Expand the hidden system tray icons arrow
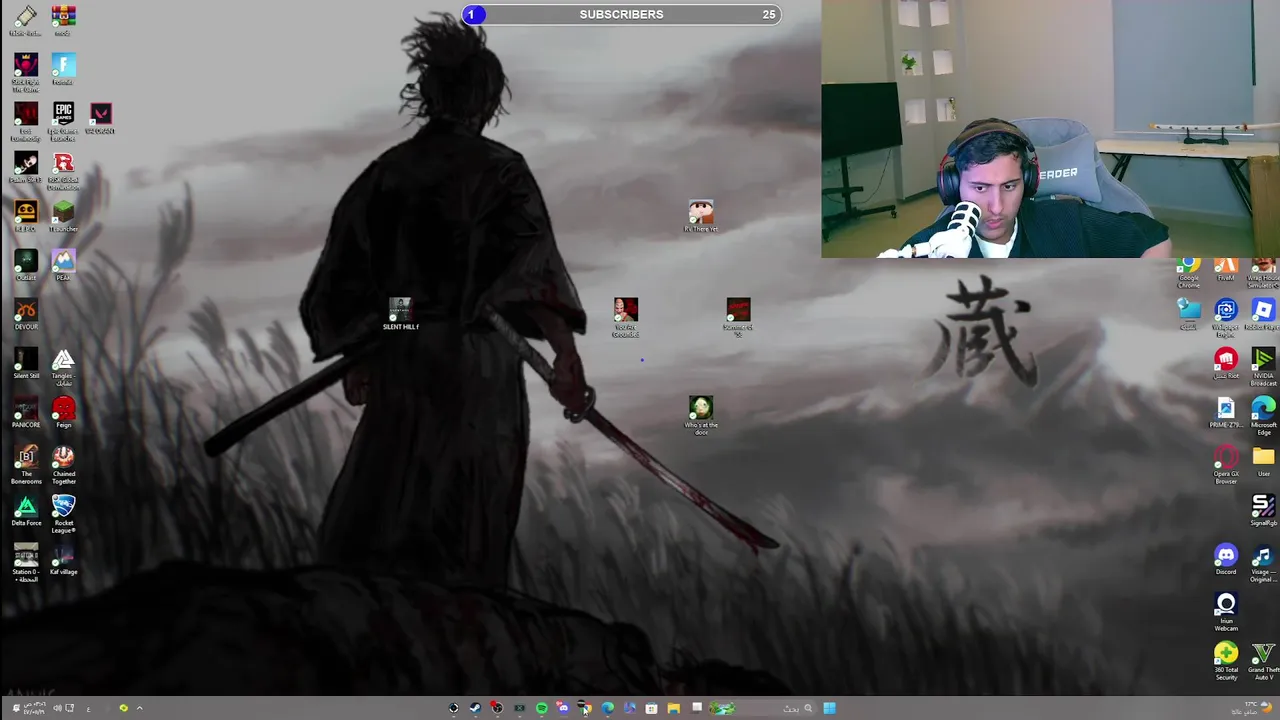Image resolution: width=1280 pixels, height=720 pixels. click(x=139, y=708)
